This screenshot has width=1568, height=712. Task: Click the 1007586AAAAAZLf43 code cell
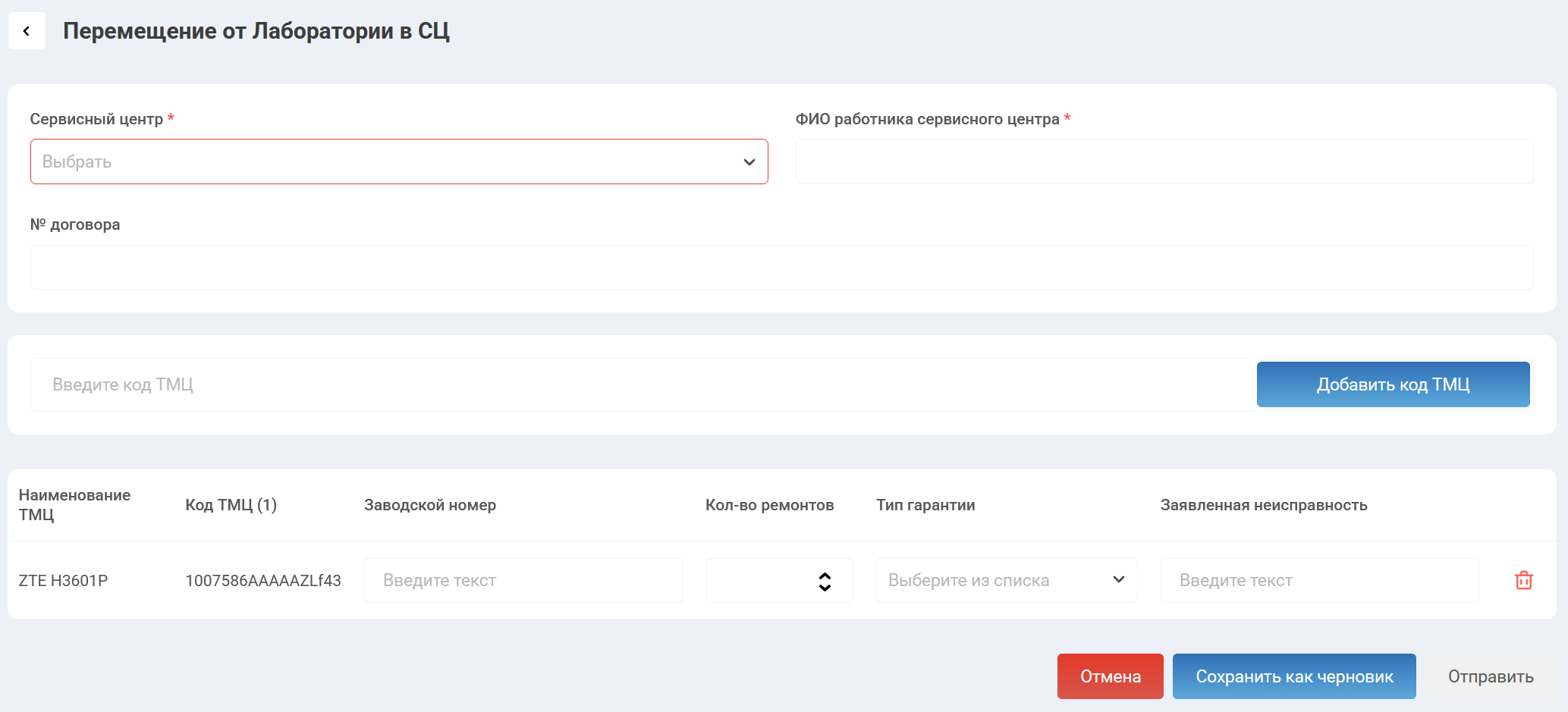pyautogui.click(x=263, y=581)
